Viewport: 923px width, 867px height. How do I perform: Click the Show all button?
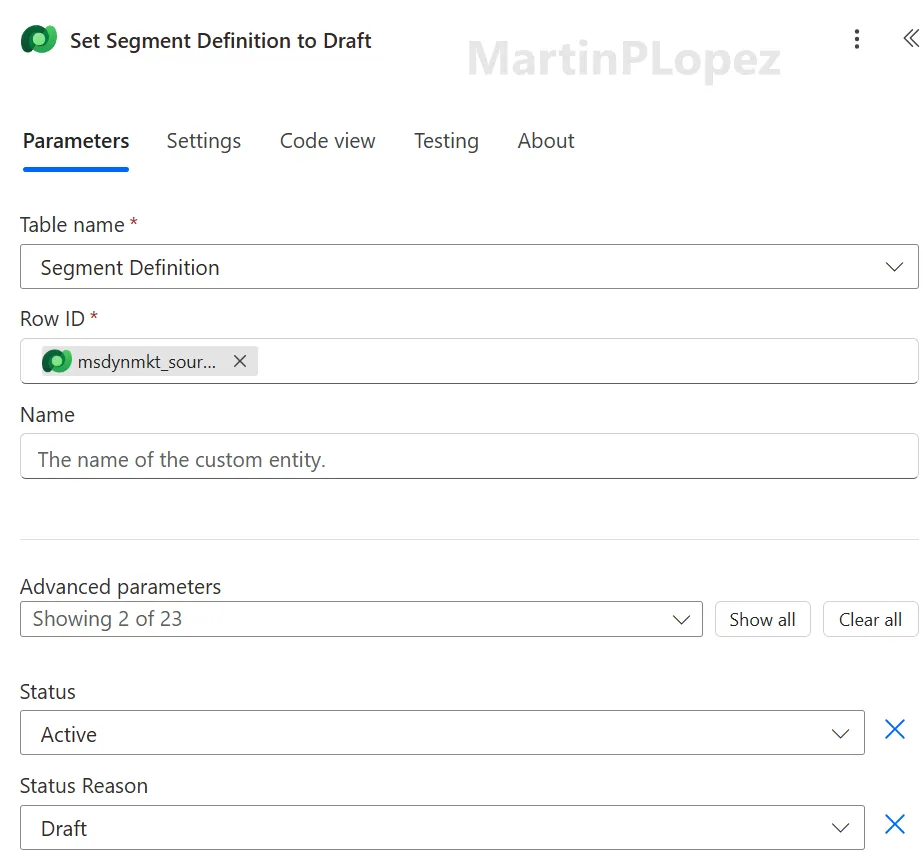point(762,619)
